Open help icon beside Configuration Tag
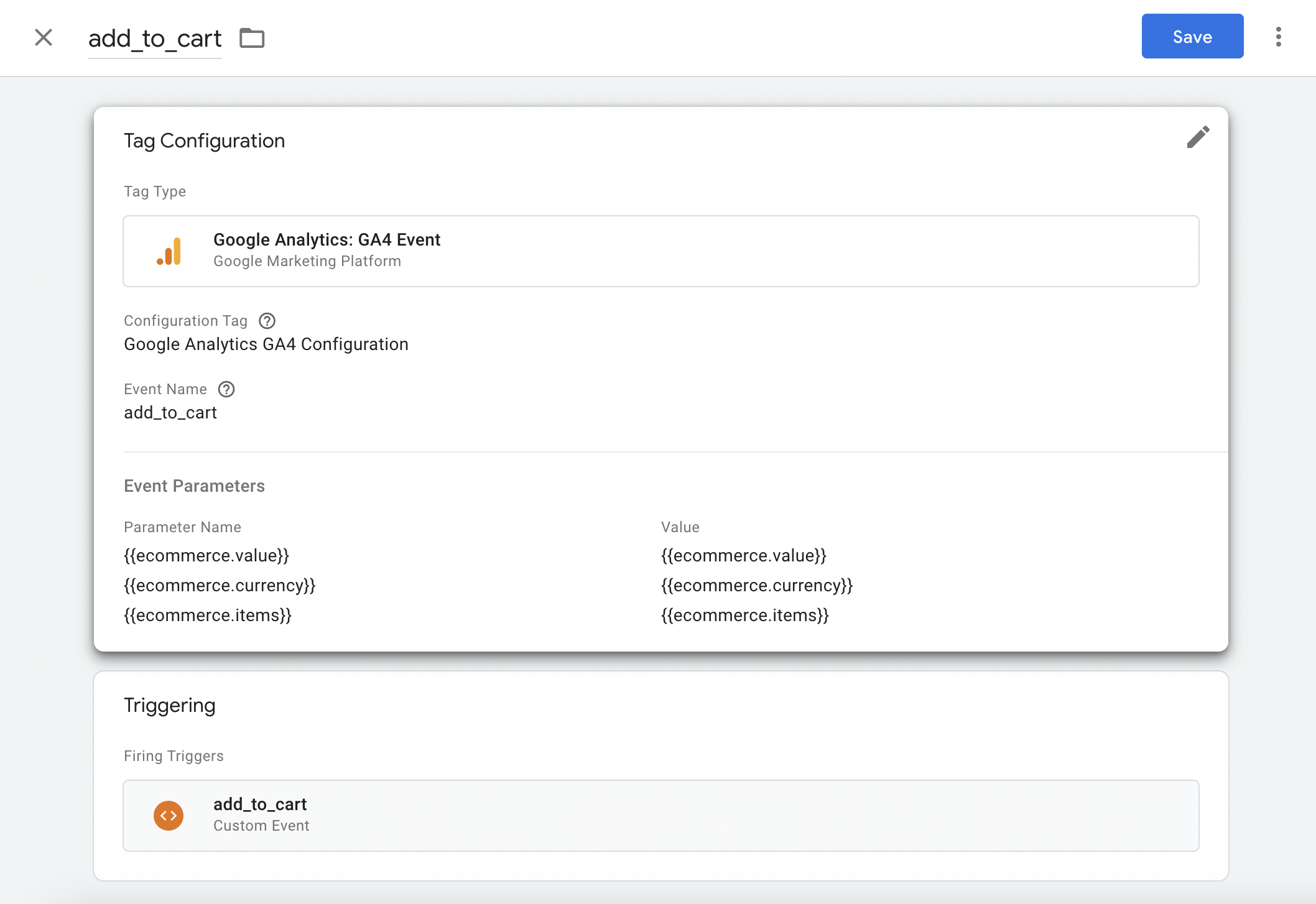 point(267,321)
